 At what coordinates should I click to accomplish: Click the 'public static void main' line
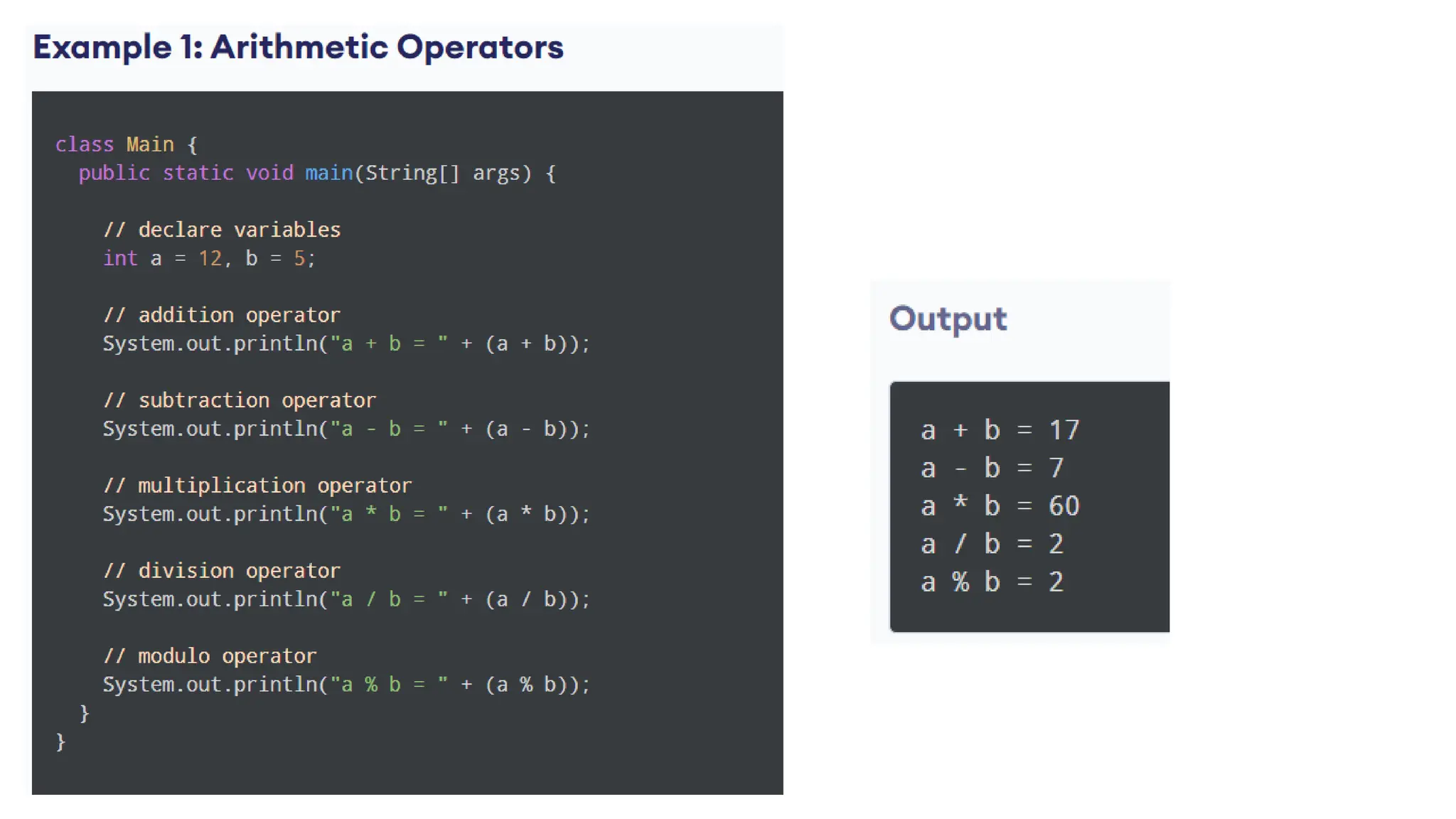coord(317,173)
